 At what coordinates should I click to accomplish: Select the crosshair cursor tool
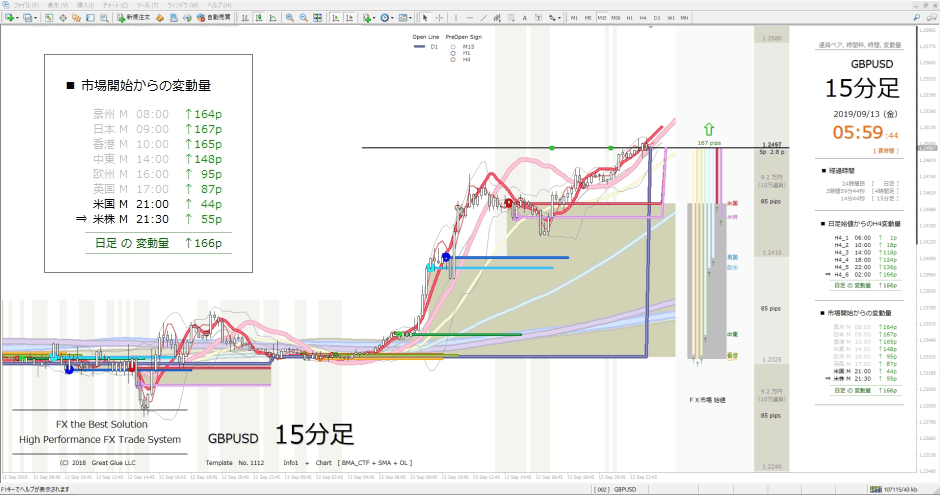[439, 18]
